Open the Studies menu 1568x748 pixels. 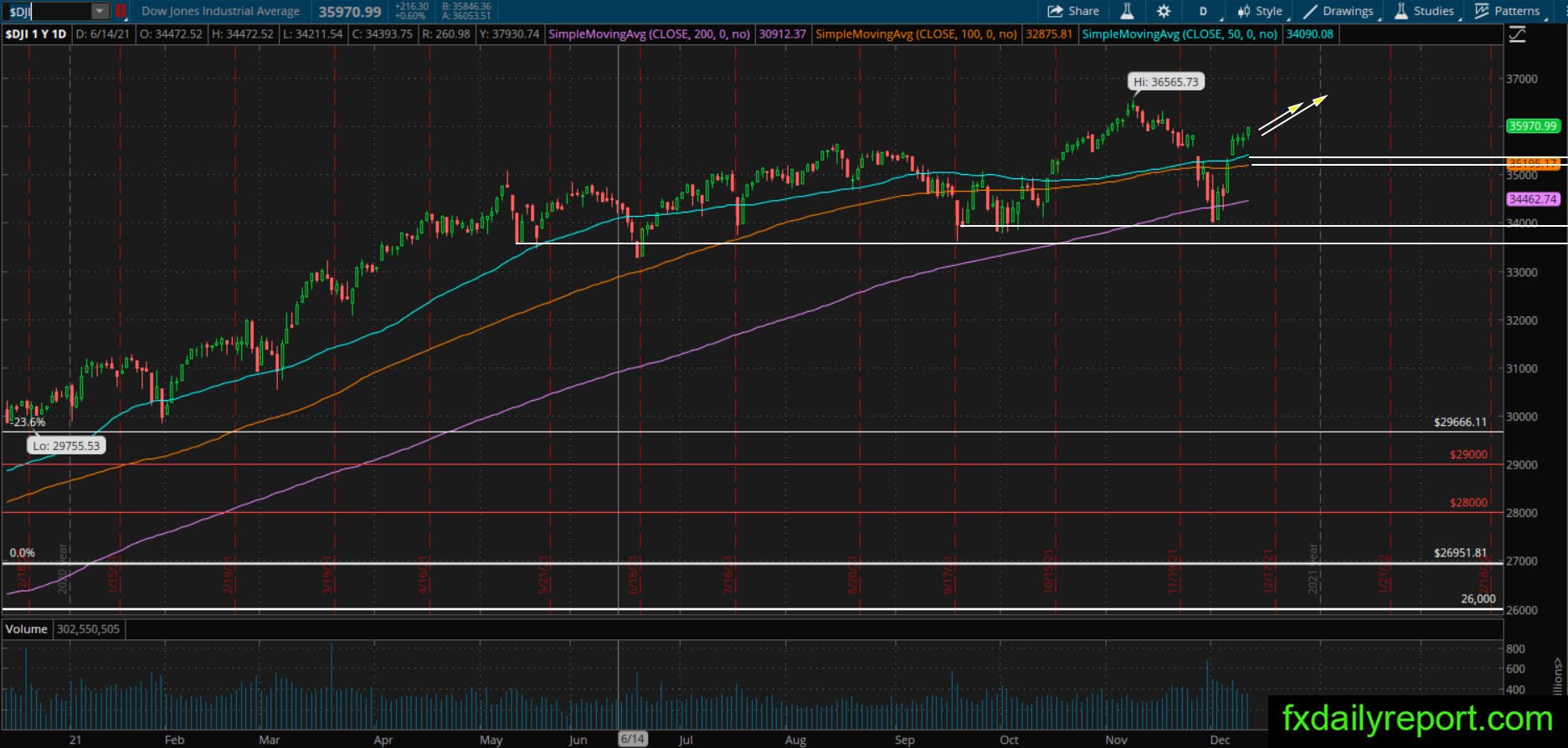click(1424, 11)
